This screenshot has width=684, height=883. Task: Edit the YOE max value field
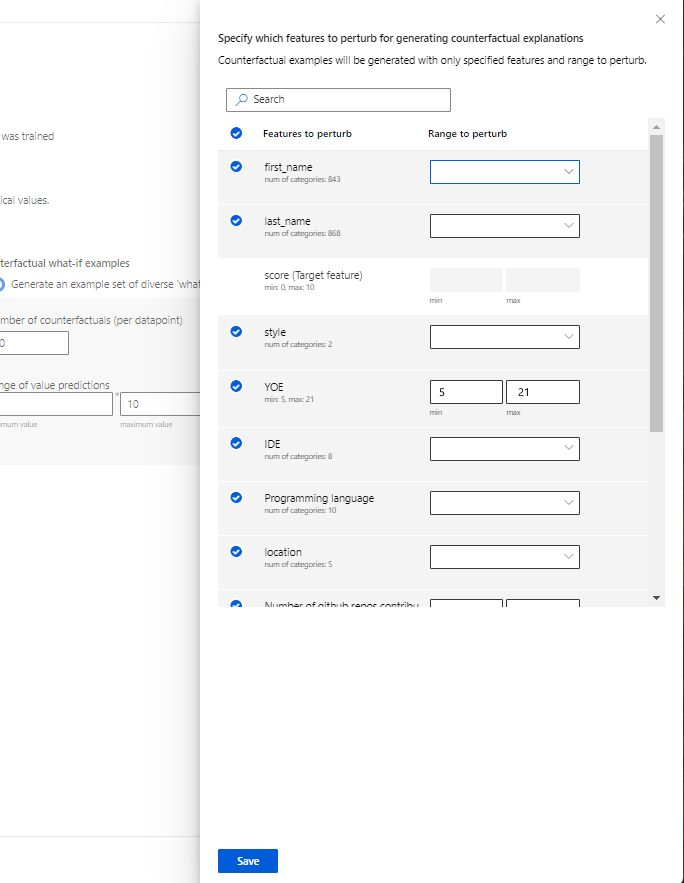[543, 392]
